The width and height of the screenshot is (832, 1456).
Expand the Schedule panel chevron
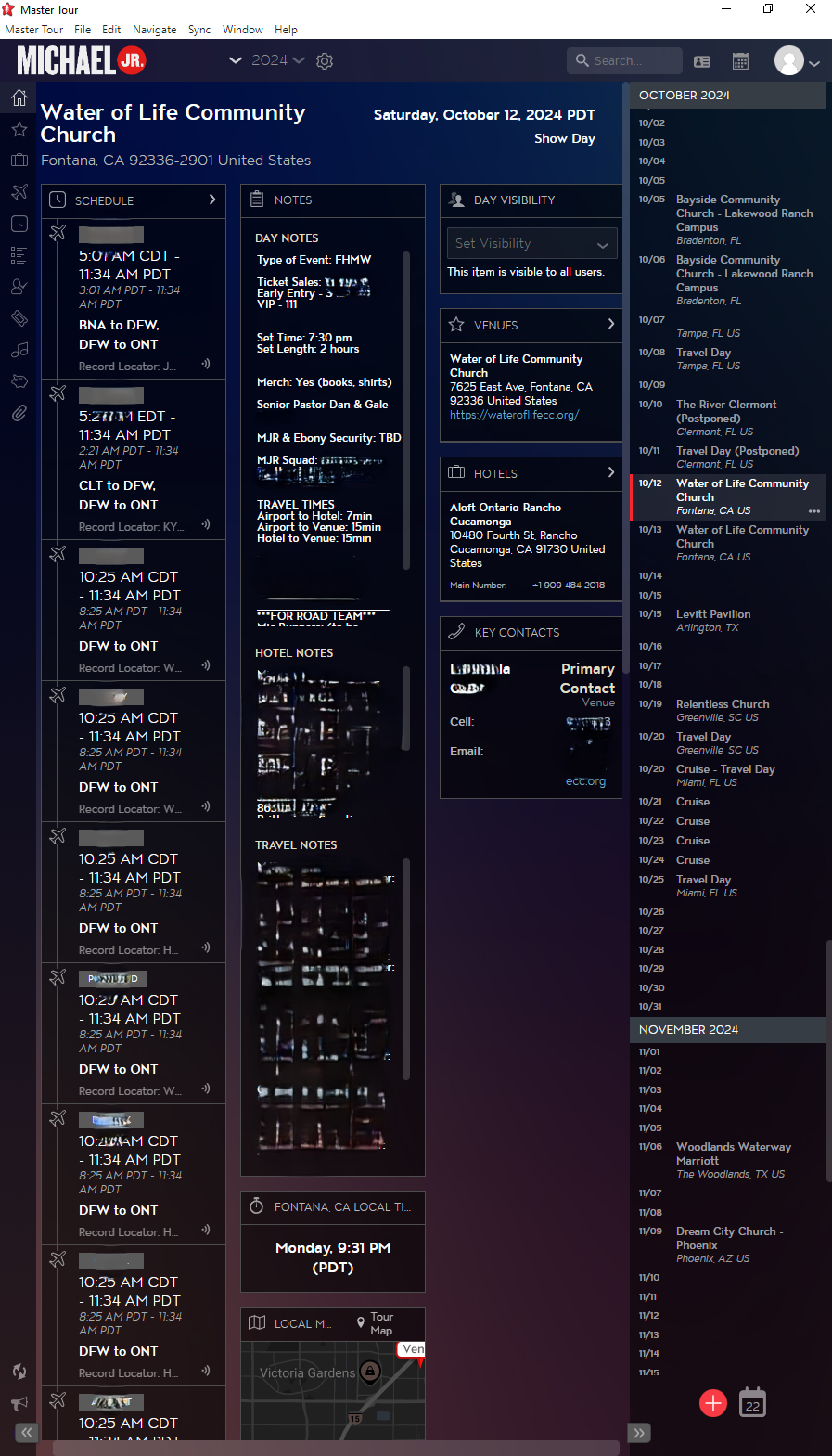click(x=212, y=200)
